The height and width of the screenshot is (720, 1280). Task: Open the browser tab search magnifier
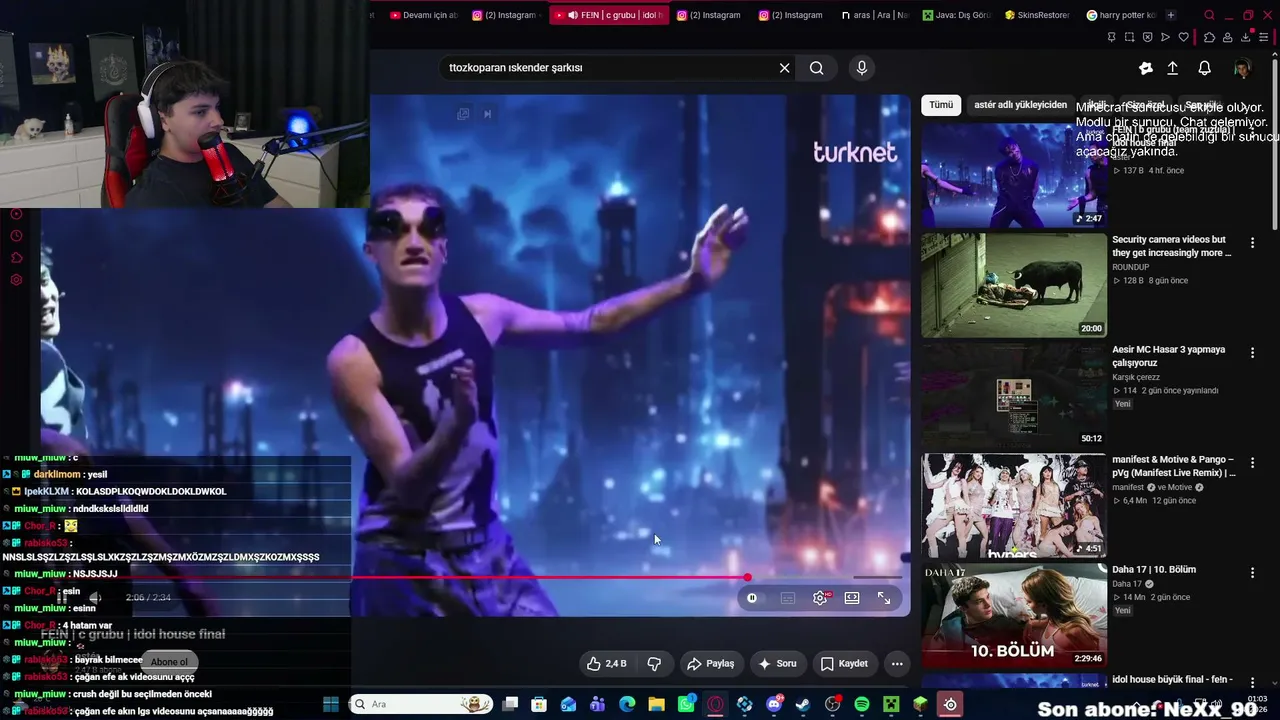1210,15
